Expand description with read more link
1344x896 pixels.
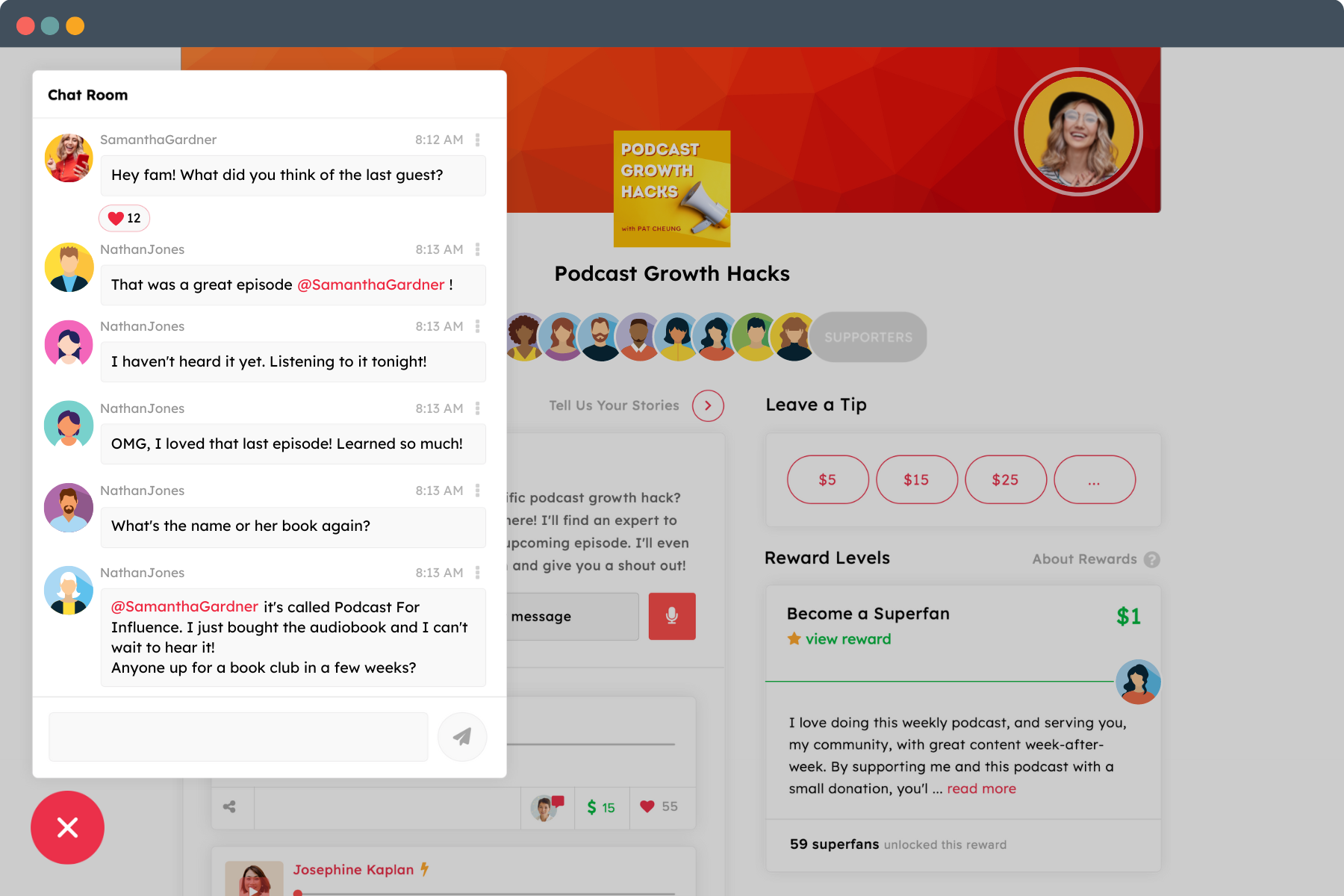point(981,788)
